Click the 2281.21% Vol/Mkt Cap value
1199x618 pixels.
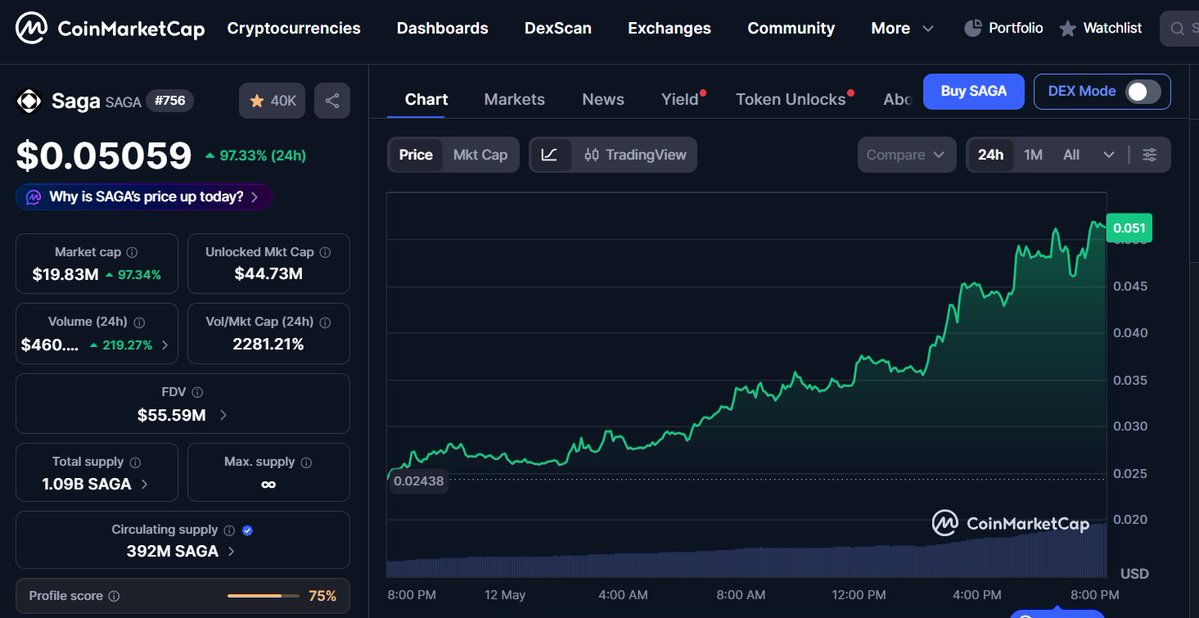[268, 344]
